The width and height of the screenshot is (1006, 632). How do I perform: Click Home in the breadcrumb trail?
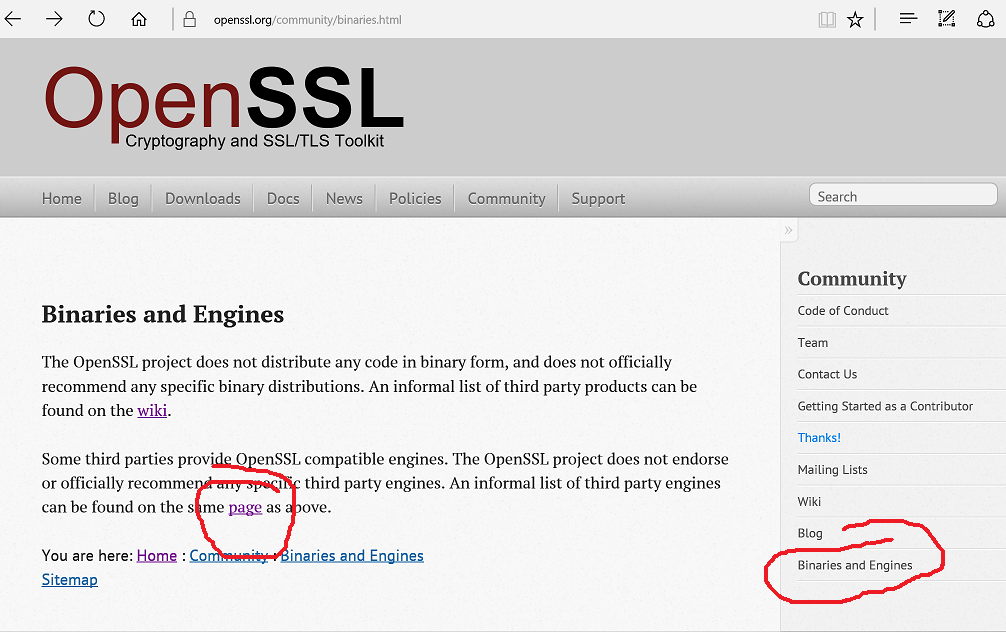(157, 555)
